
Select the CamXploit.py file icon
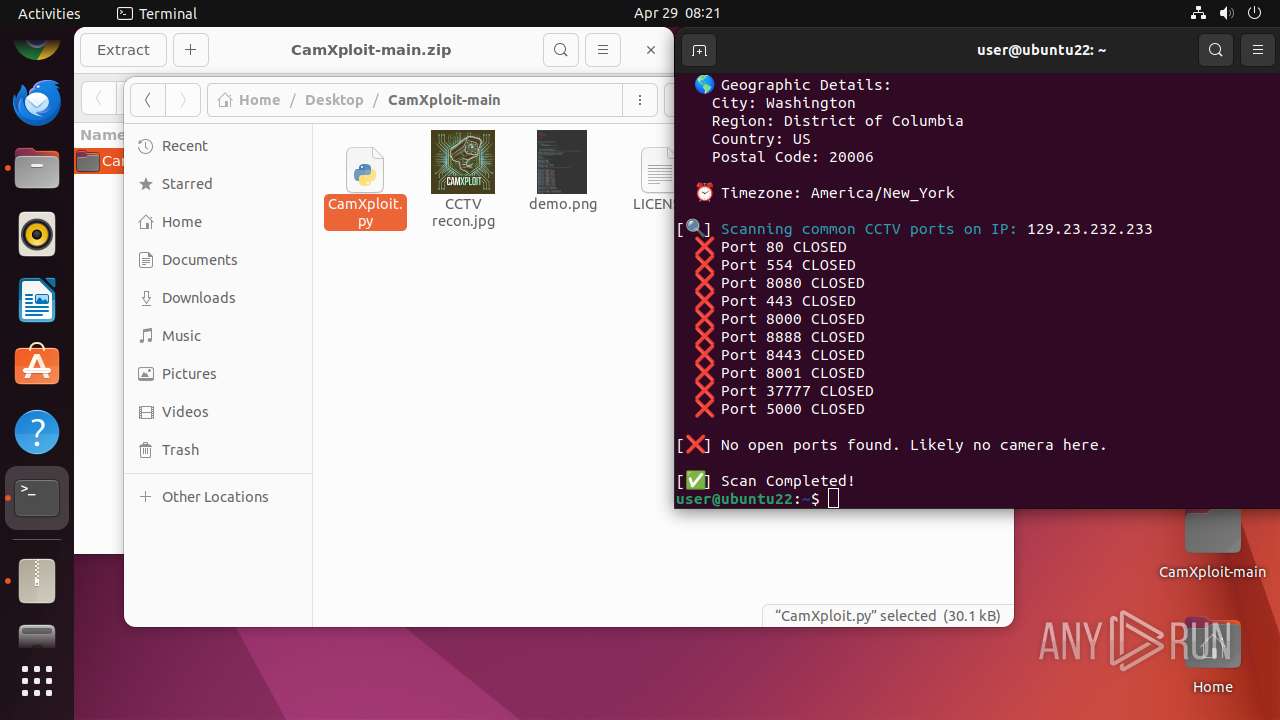click(x=365, y=170)
